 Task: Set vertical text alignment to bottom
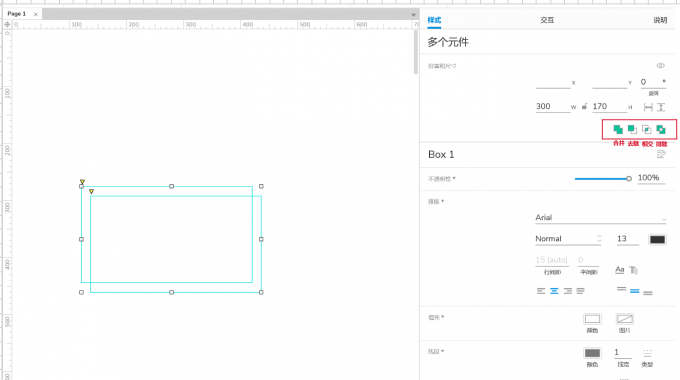click(648, 293)
